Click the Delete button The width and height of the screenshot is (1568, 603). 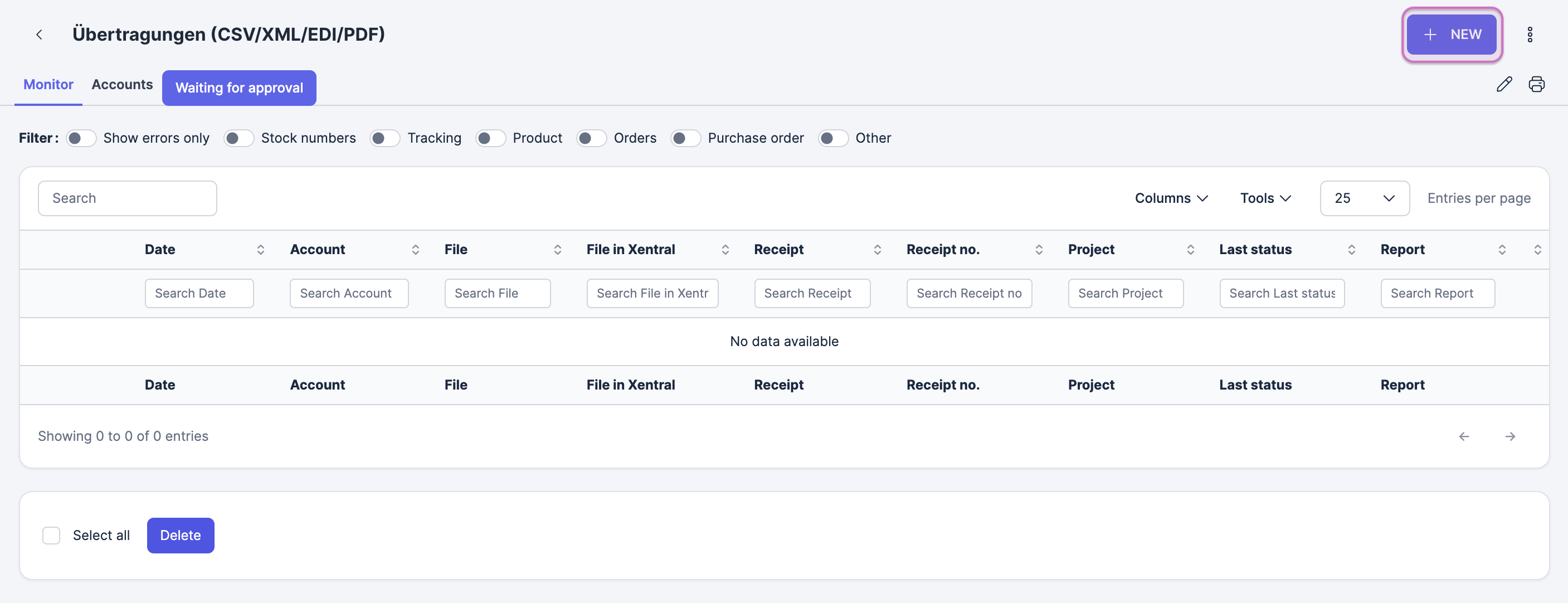(x=180, y=536)
